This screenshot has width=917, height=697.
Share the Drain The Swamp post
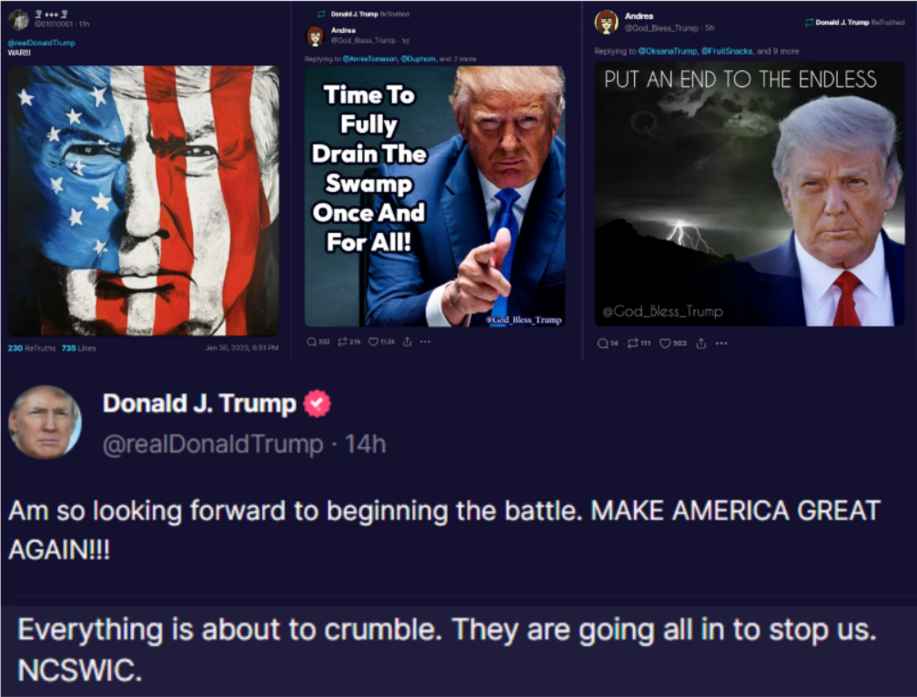click(407, 341)
